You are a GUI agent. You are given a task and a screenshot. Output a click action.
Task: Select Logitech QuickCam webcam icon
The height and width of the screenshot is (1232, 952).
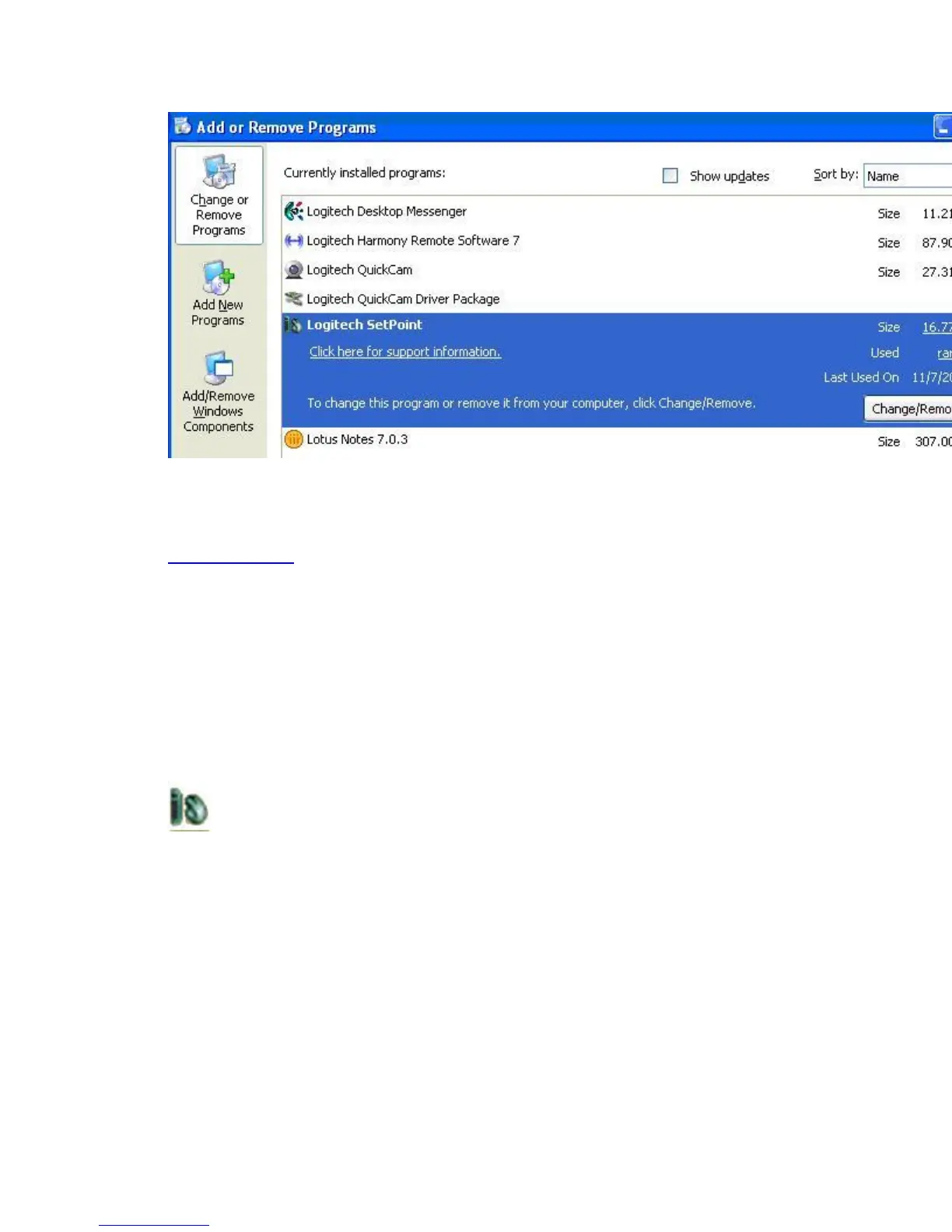[293, 270]
